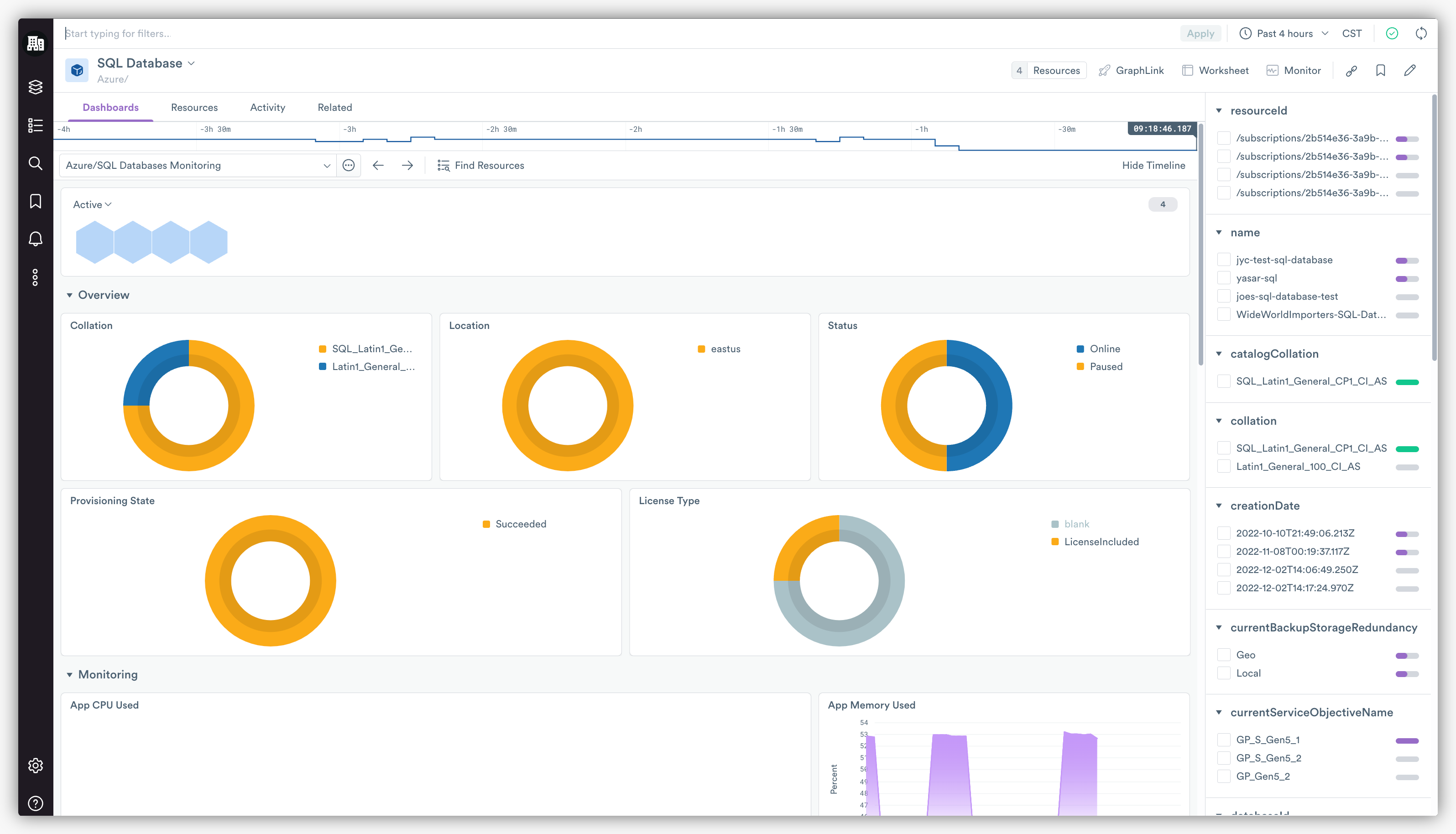
Task: Open settings gear in sidebar
Action: pos(36,765)
